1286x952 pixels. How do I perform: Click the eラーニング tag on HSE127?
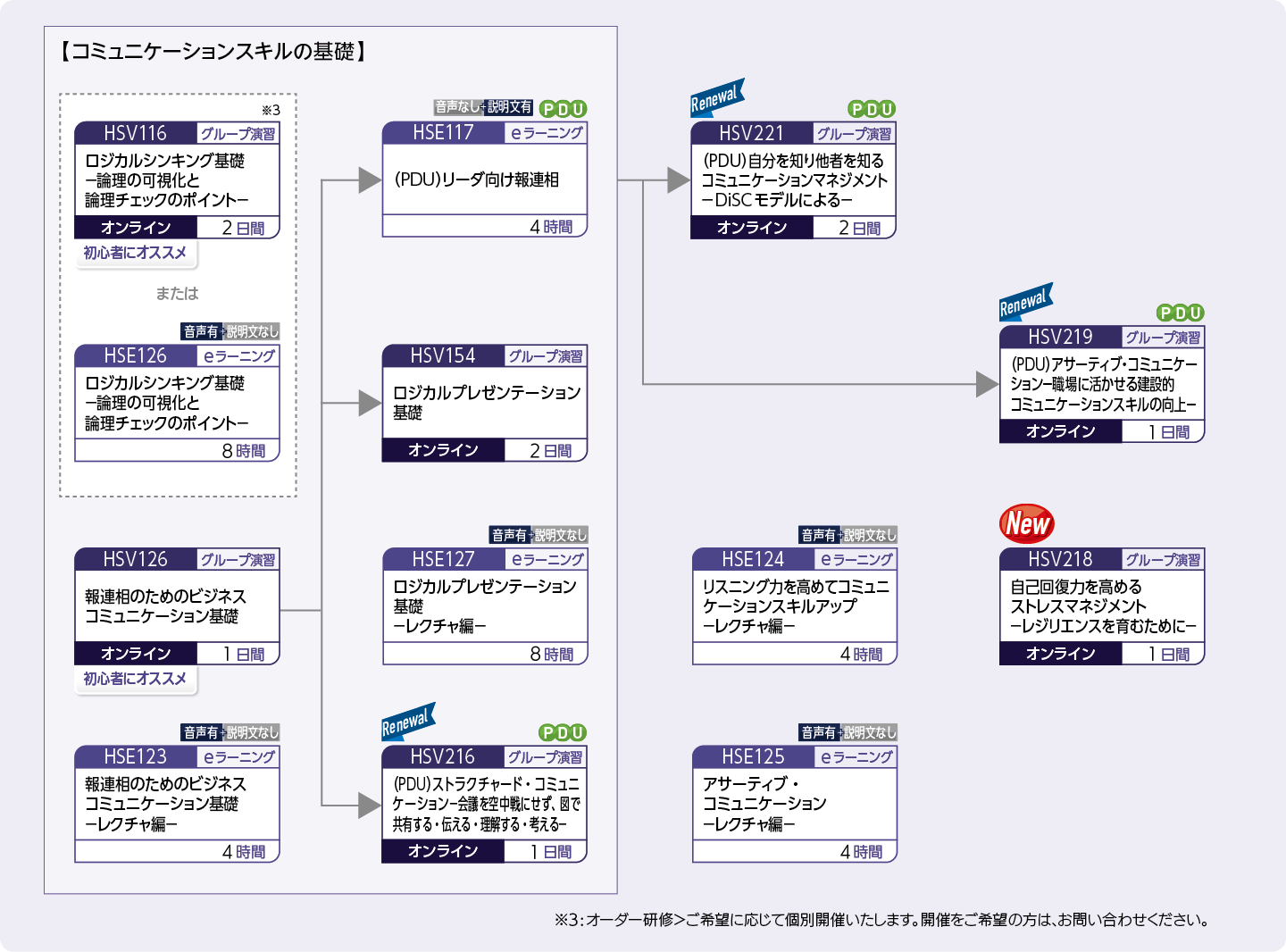coord(547,560)
